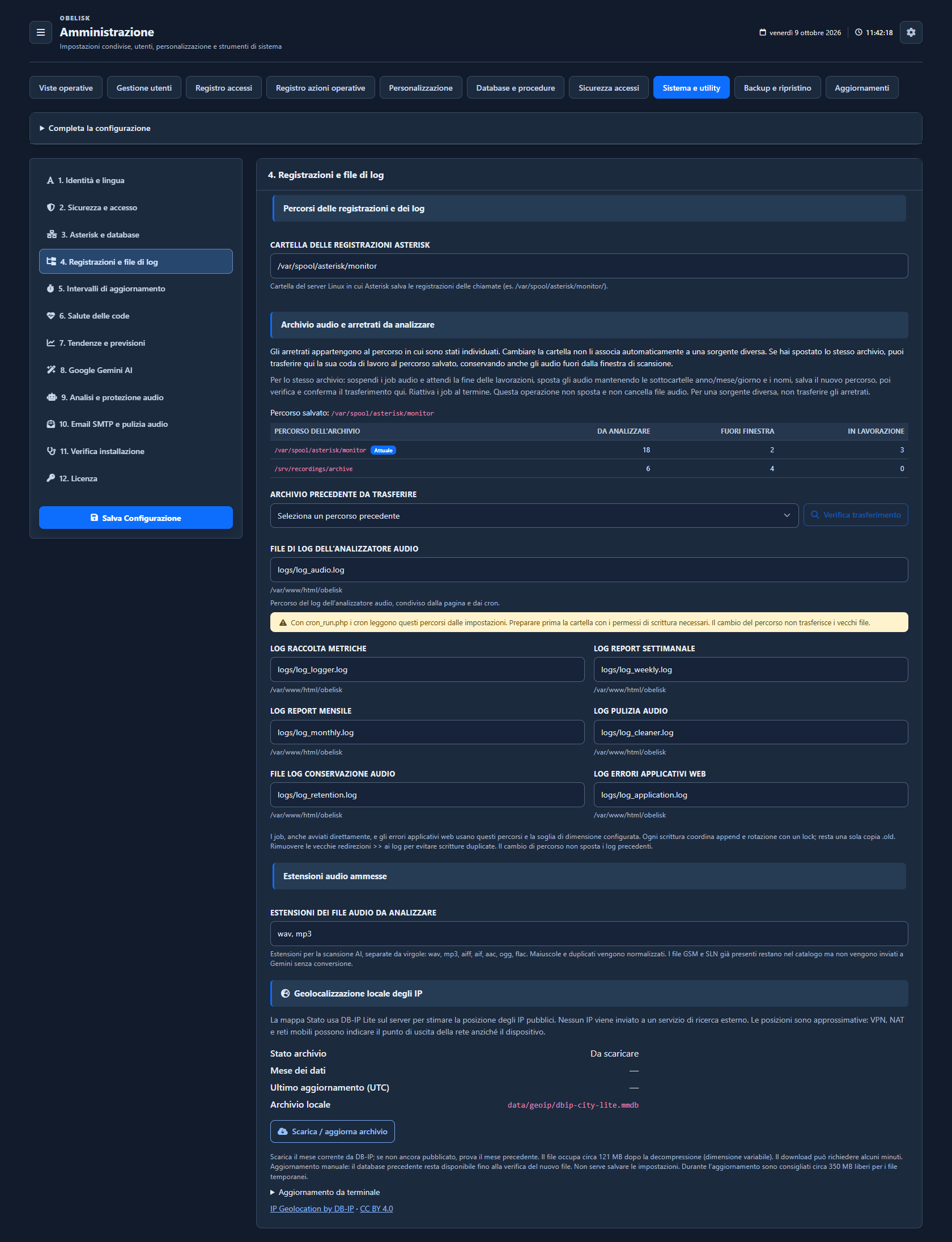Click the calendar icon beside the date

click(763, 32)
